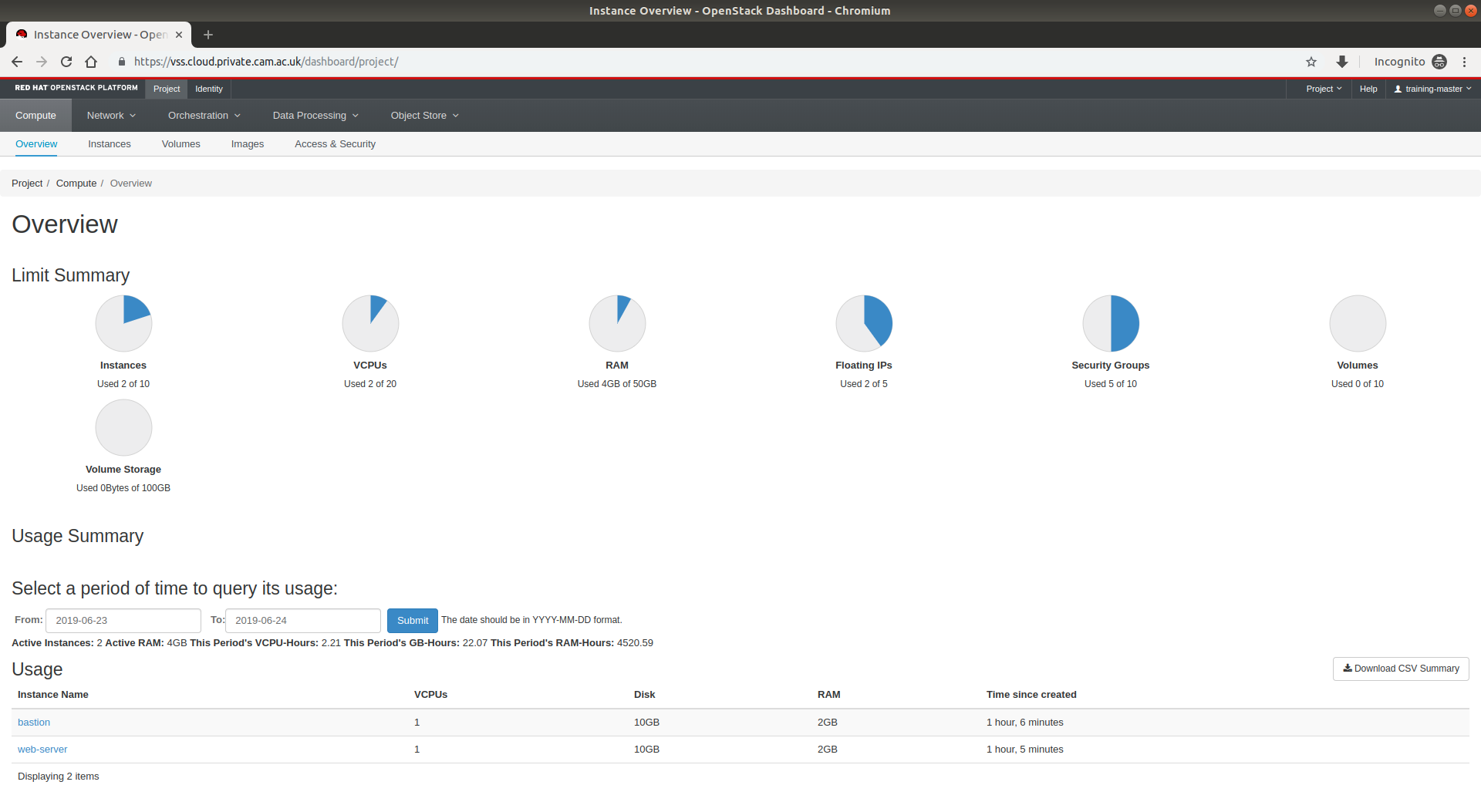Open the bastion instance details

(33, 722)
